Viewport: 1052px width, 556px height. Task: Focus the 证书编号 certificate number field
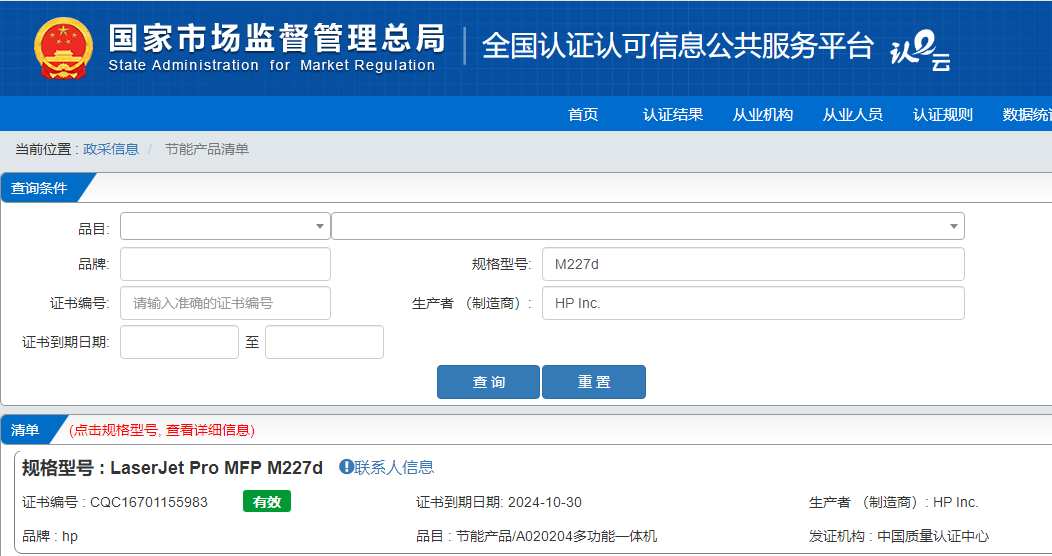pyautogui.click(x=225, y=303)
